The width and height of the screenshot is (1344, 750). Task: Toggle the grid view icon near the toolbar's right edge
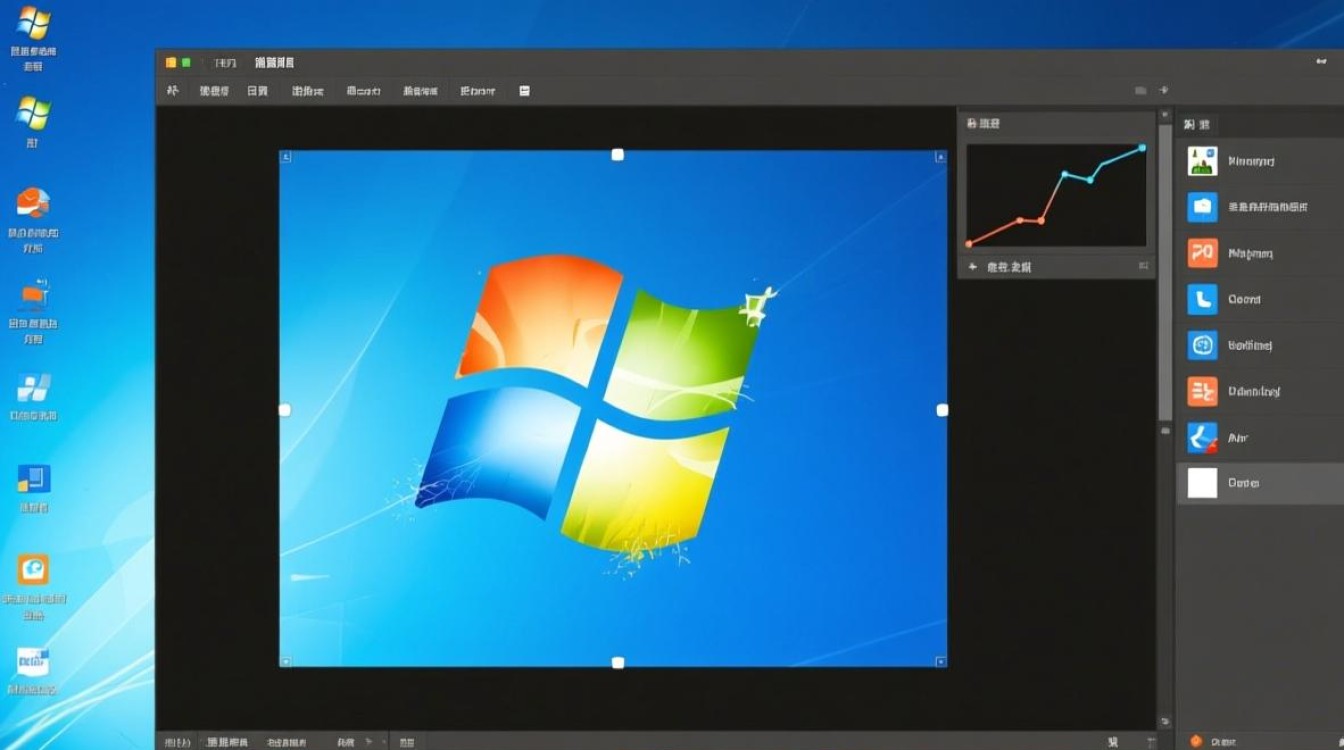pyautogui.click(x=1139, y=89)
